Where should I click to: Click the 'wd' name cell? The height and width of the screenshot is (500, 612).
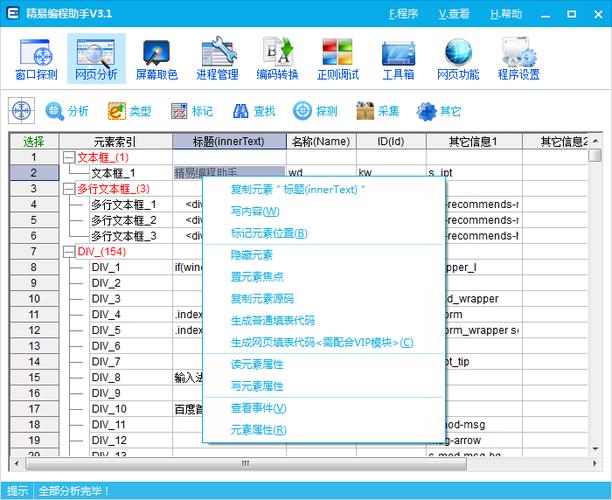pos(321,173)
